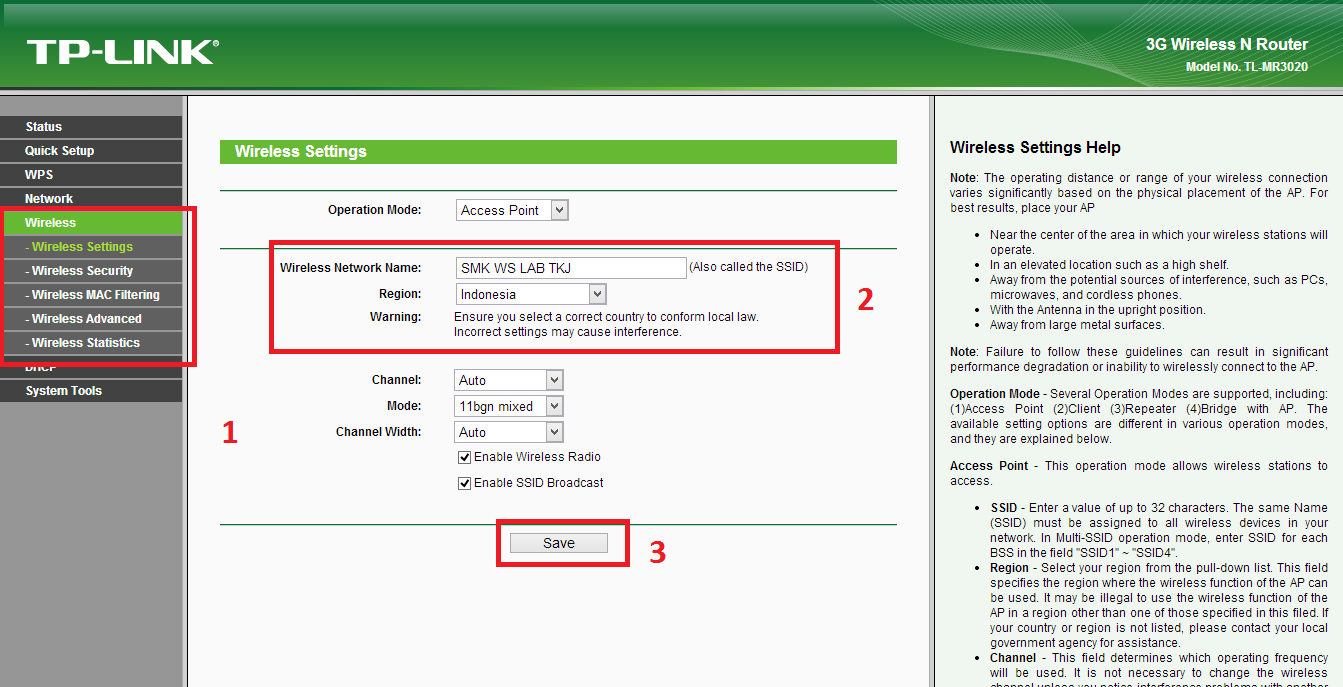Screen dimensions: 1343x687
Task: Open the Status menu
Action: [91, 127]
